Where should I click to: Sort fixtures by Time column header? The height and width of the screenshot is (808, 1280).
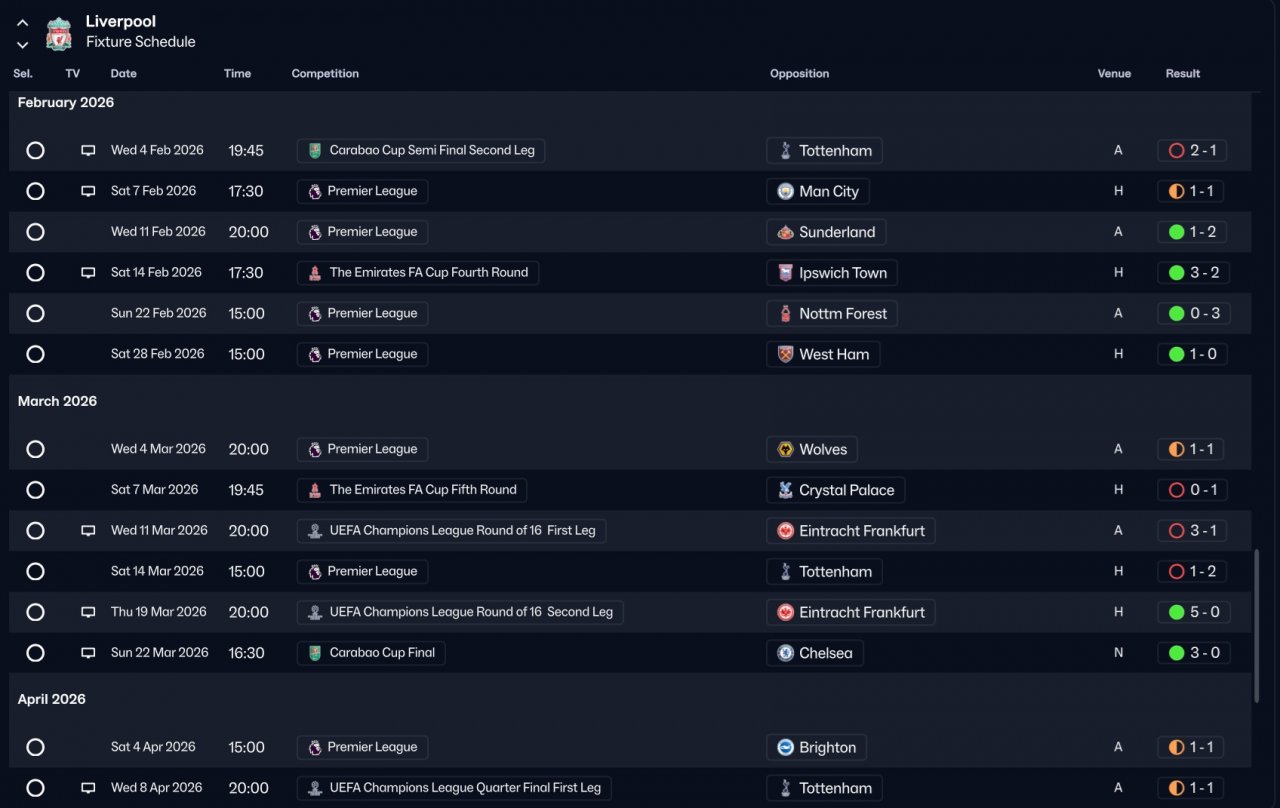pyautogui.click(x=238, y=74)
